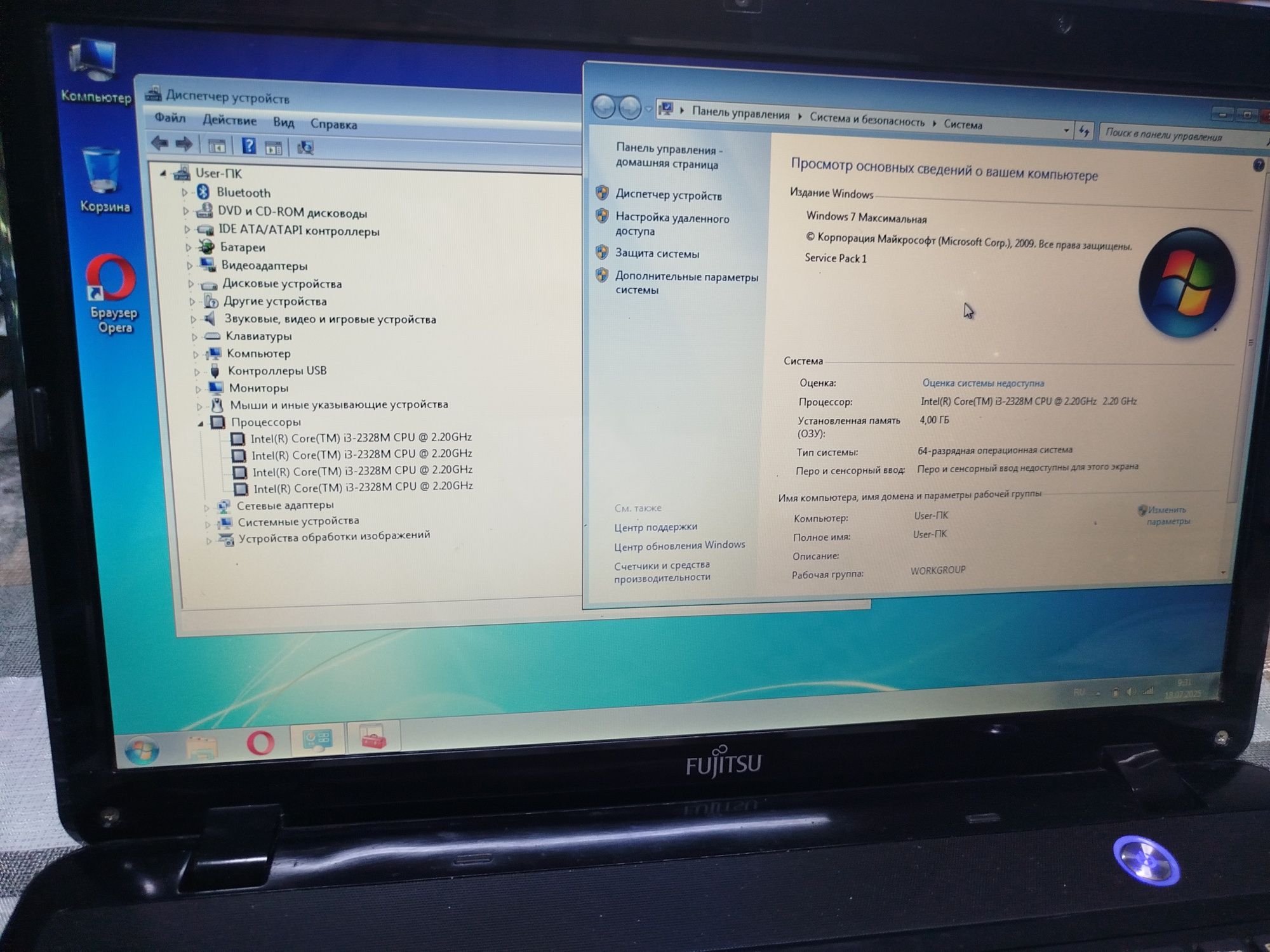Viewport: 1270px width, 952px height.
Task: Expand the Видеоадаптеры node
Action: coord(189,265)
